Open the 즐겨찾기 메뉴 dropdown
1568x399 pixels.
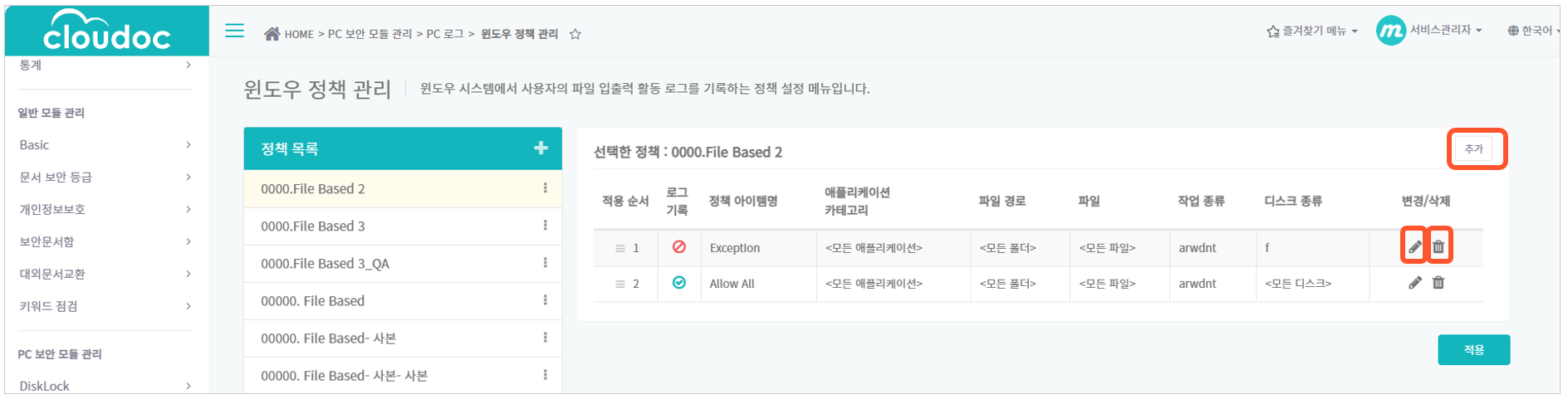pyautogui.click(x=1312, y=32)
